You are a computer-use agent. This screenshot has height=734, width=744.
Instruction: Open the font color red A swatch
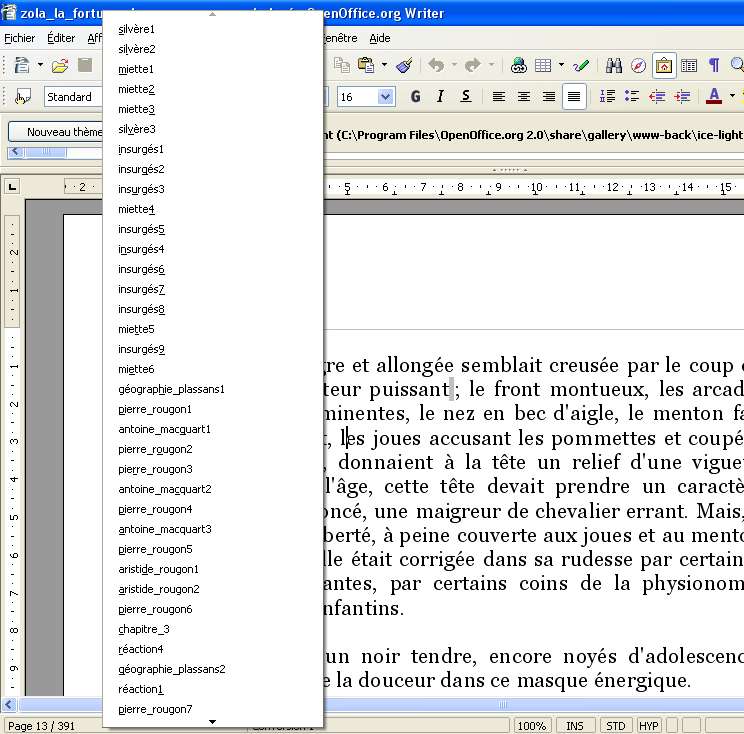[x=713, y=97]
